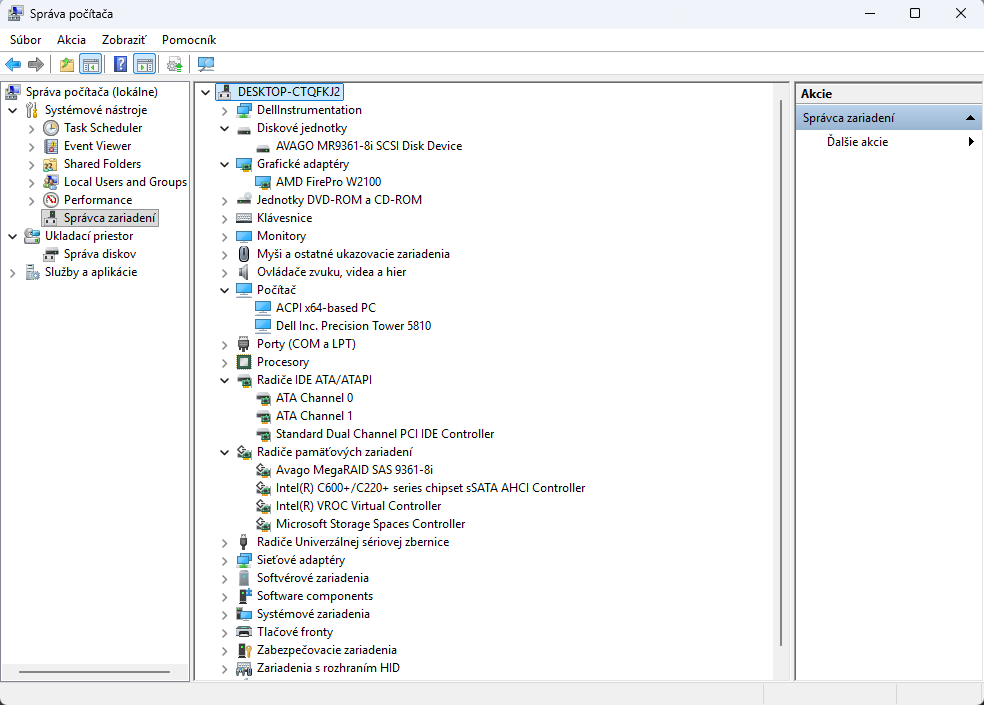This screenshot has height=705, width=984.
Task: Collapse the Diskové jednotky category
Action: coord(223,127)
